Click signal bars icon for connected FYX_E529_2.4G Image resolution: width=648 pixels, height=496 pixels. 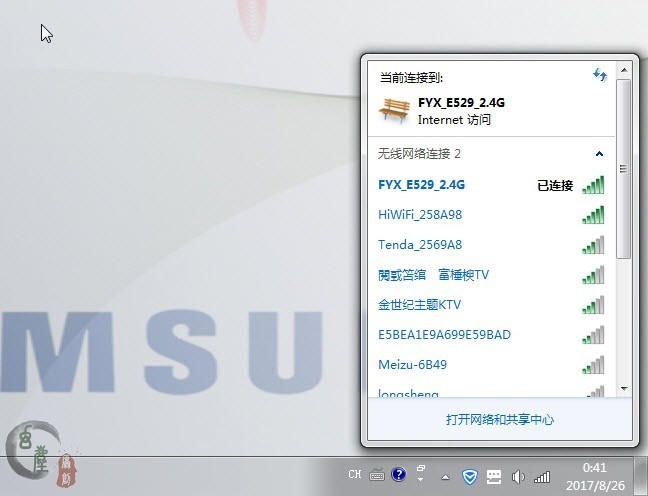[x=593, y=185]
